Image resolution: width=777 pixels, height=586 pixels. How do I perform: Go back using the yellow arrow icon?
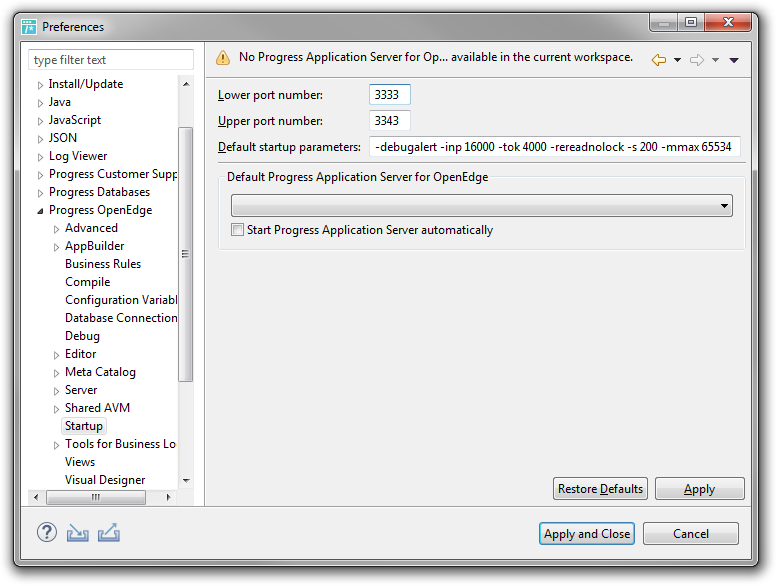pos(659,60)
